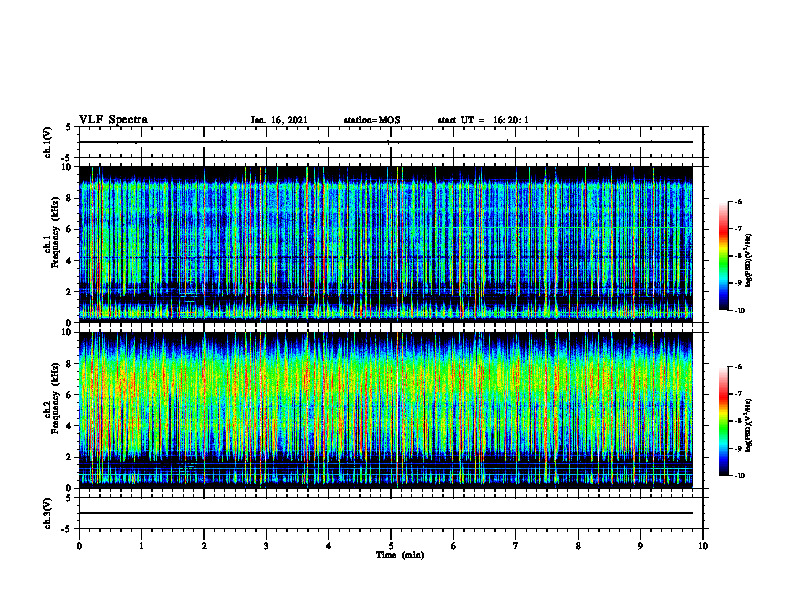
Task: Click the 'station=MOS' header text
Action: point(372,120)
